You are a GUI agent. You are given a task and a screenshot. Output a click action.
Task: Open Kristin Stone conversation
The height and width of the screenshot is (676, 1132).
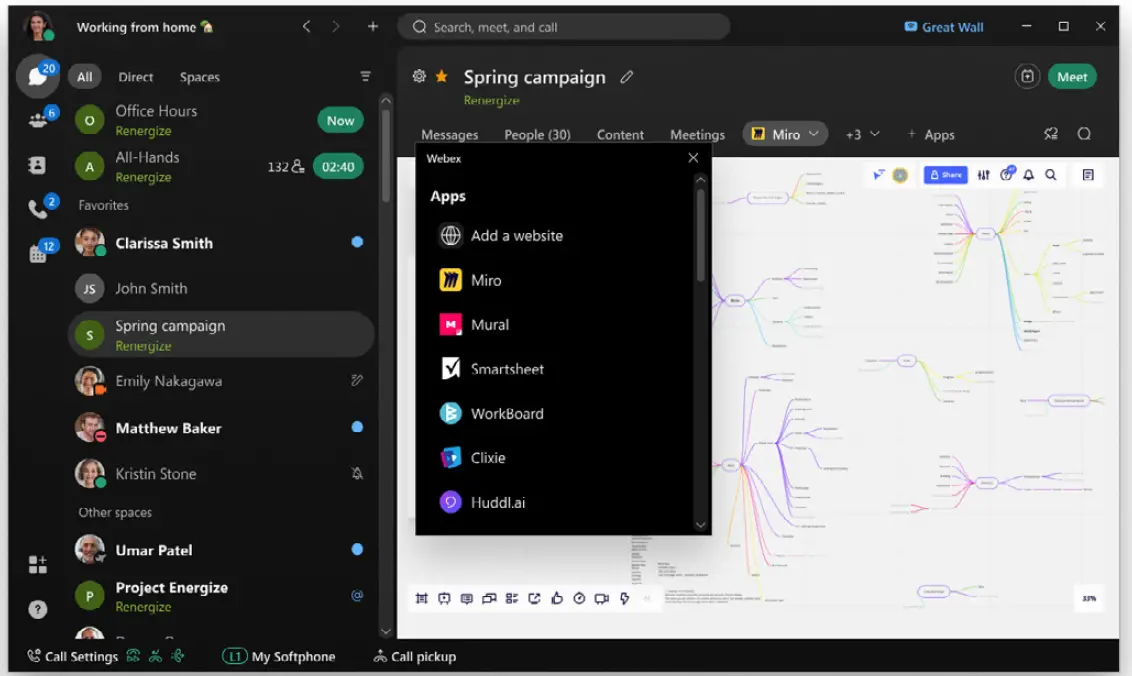[221, 474]
